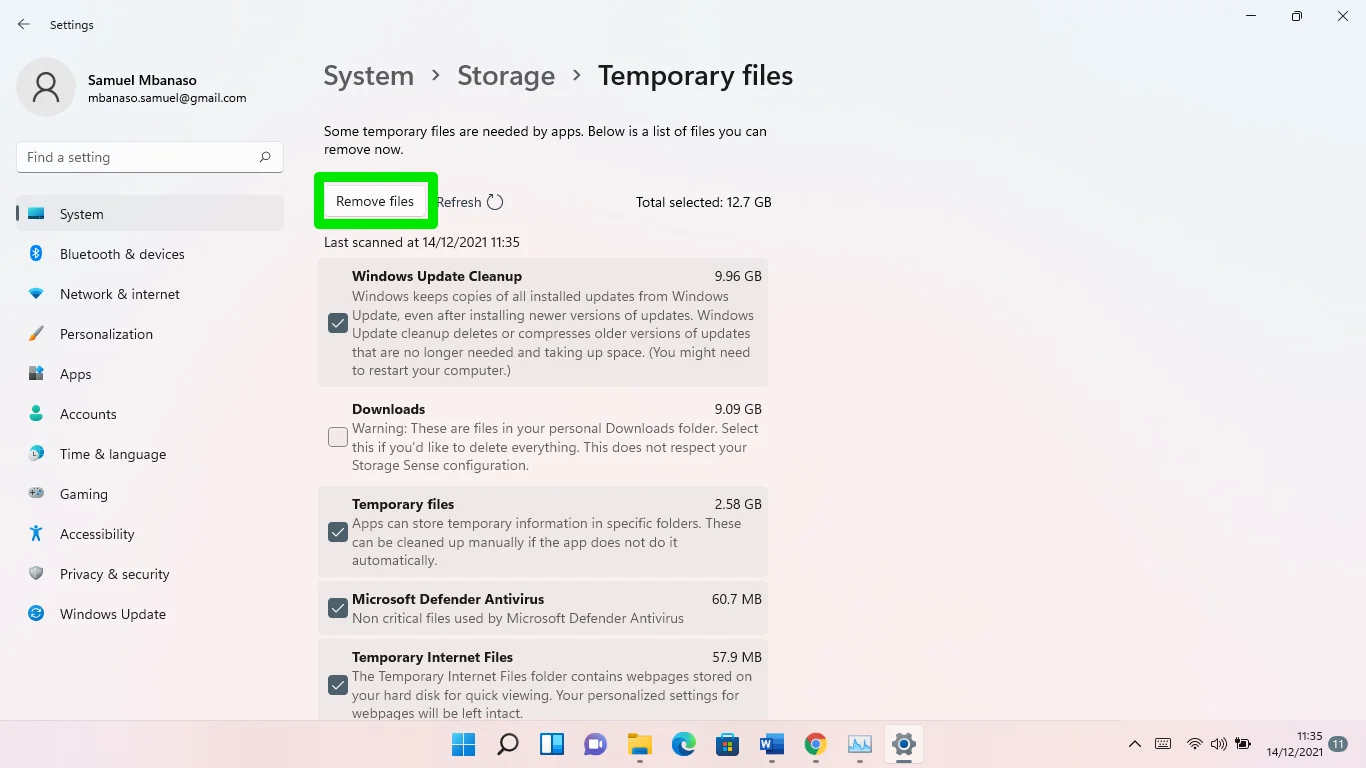Click Last scanned at 14/12/2021 11:35 text
Image resolution: width=1366 pixels, height=768 pixels.
click(x=422, y=242)
